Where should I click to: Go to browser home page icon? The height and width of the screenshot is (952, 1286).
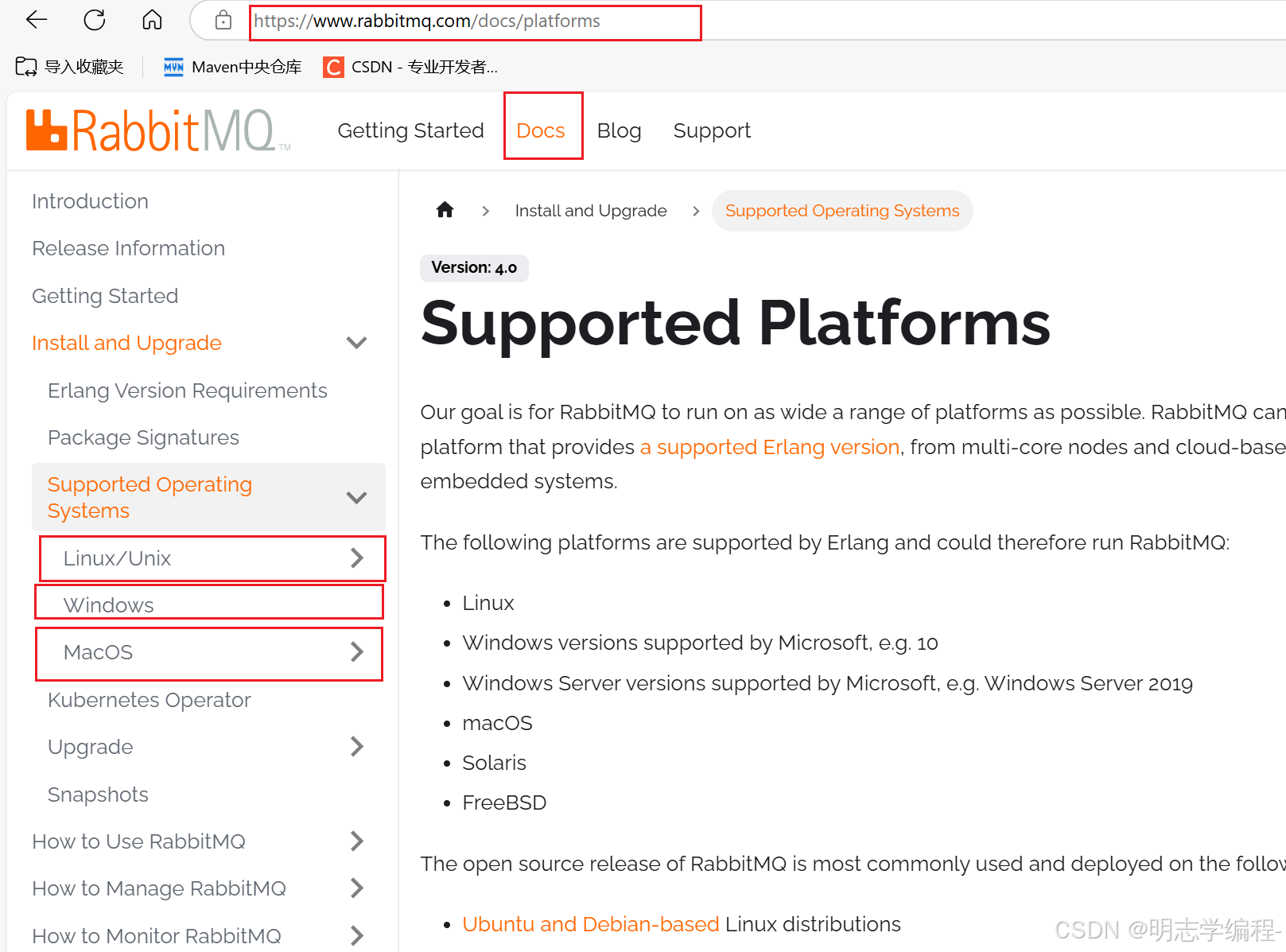pyautogui.click(x=152, y=20)
